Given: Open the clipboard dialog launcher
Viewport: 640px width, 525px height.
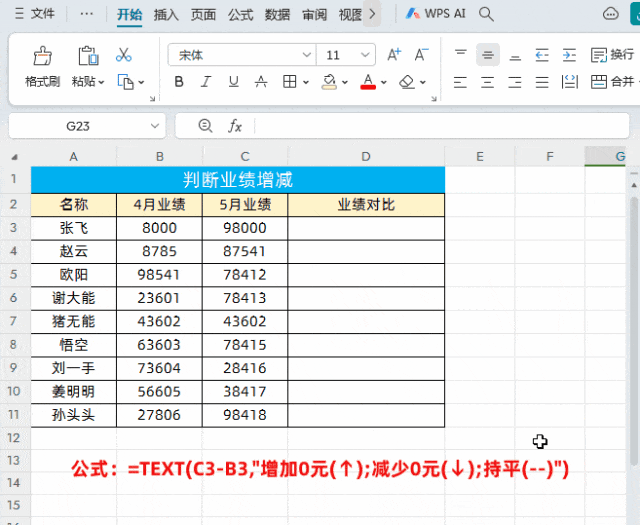Looking at the screenshot, I should [152, 99].
